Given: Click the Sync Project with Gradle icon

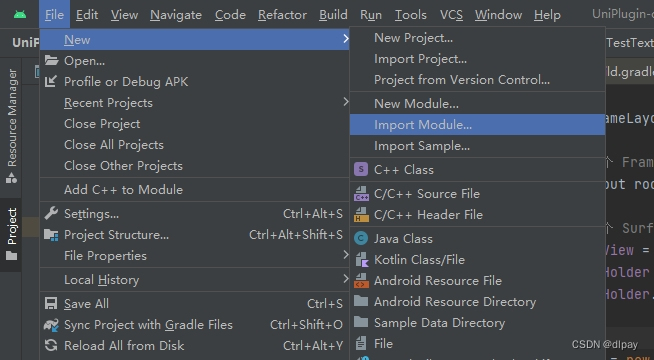Looking at the screenshot, I should [x=51, y=325].
